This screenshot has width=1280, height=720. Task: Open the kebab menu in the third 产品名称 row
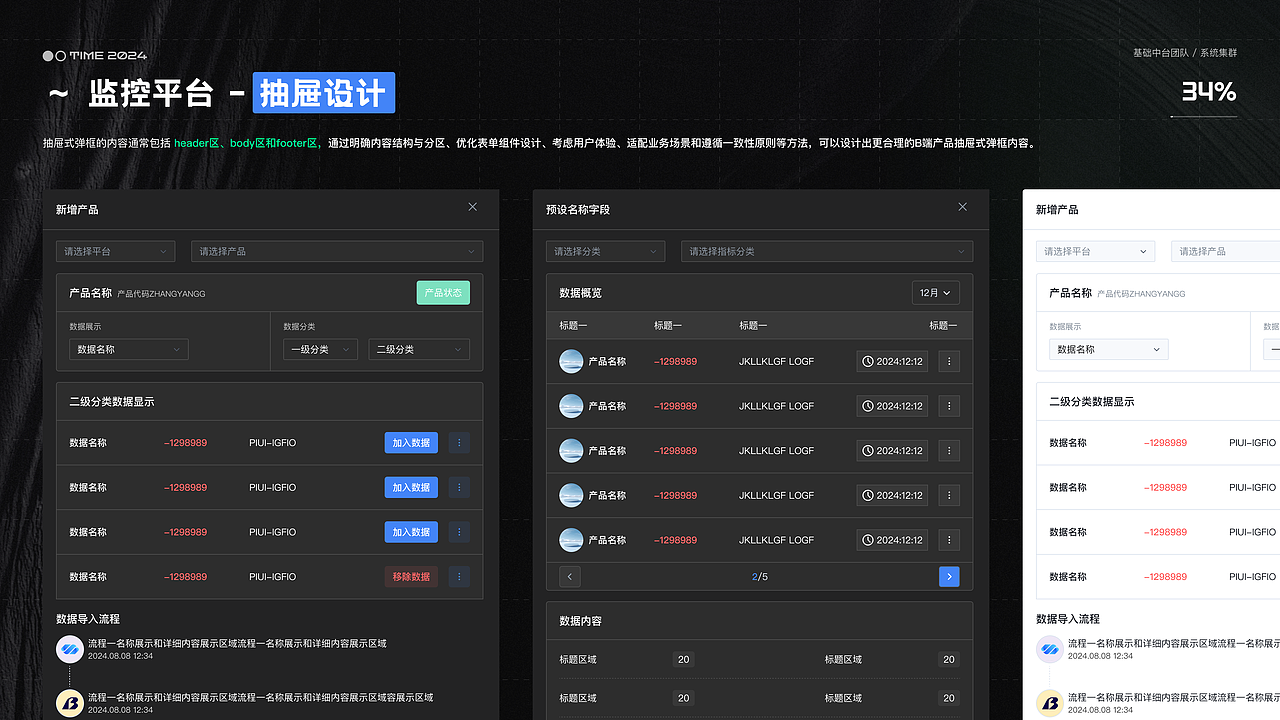pos(949,451)
